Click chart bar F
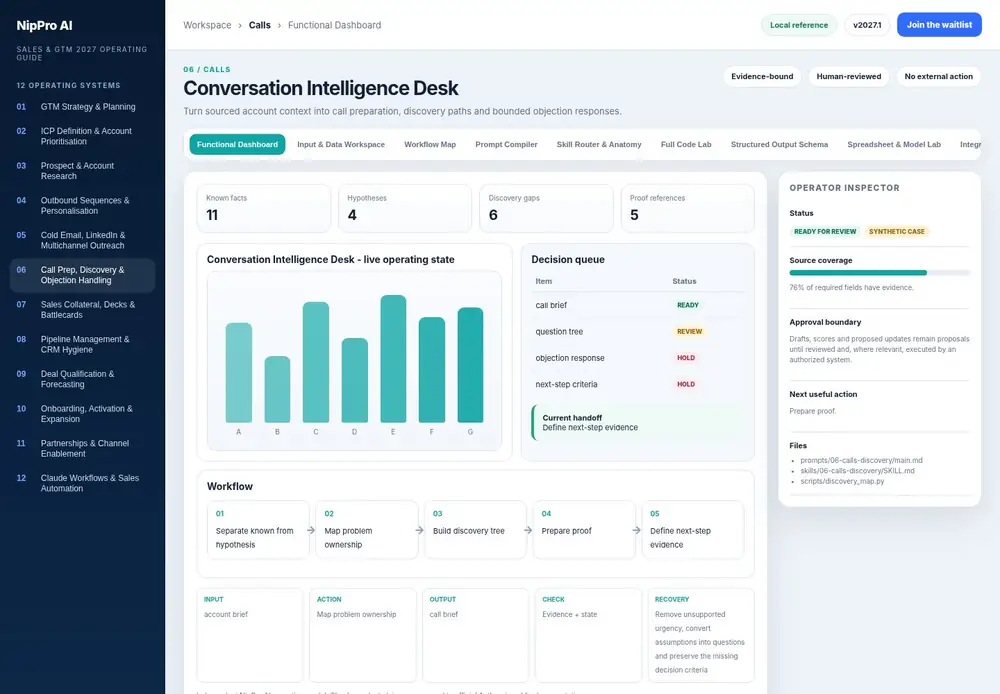The image size is (1000, 694). coord(432,369)
